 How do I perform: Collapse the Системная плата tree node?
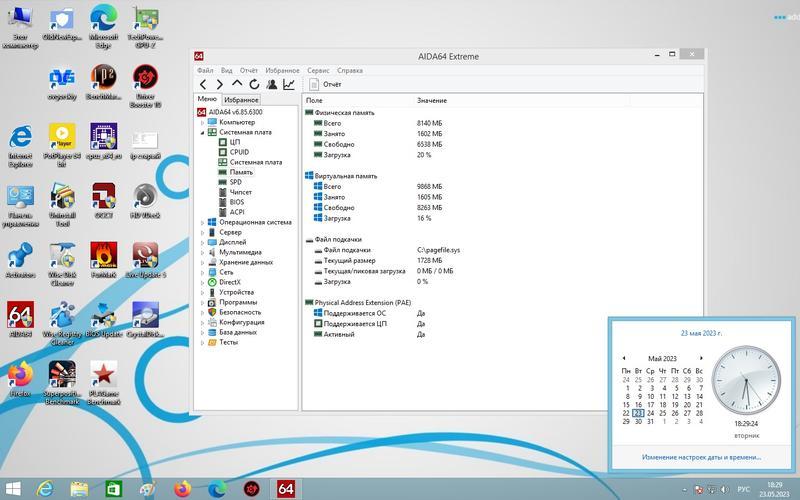click(x=202, y=132)
